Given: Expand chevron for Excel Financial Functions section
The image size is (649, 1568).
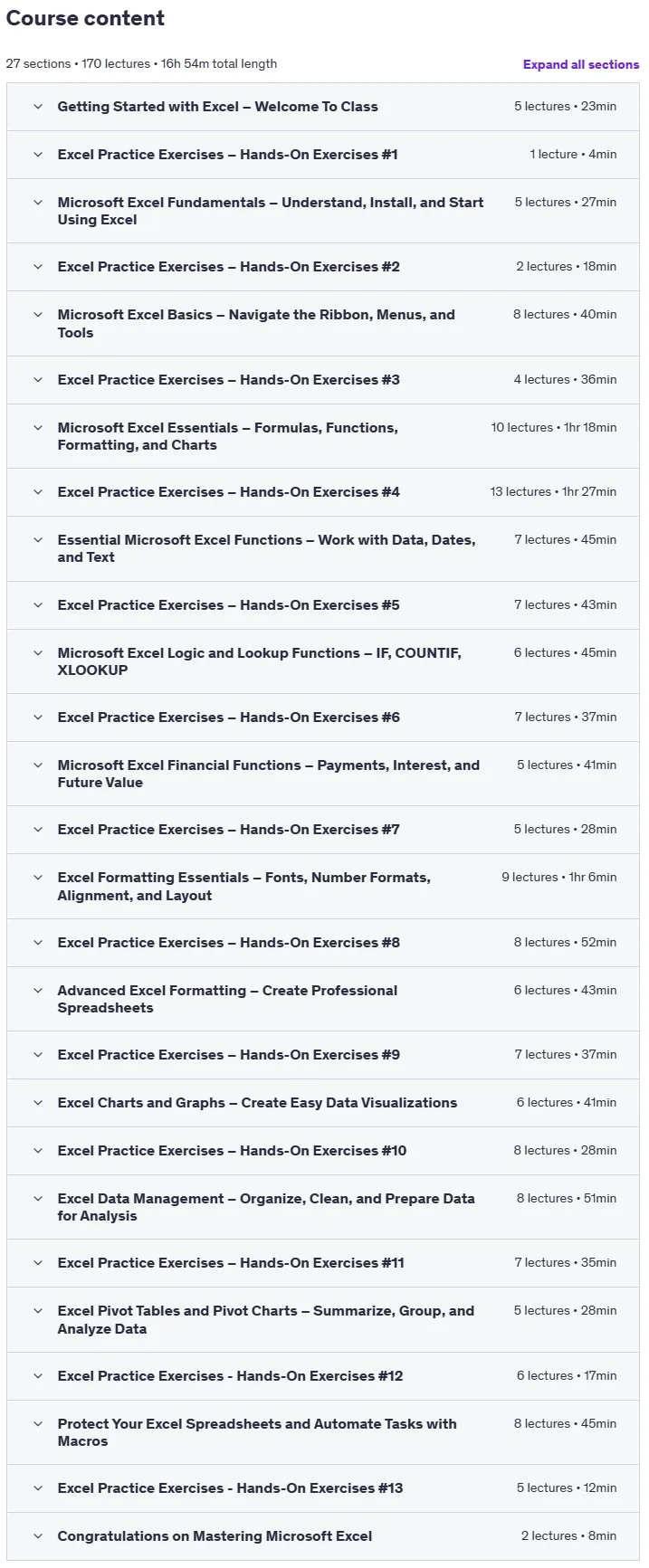Looking at the screenshot, I should click(38, 765).
